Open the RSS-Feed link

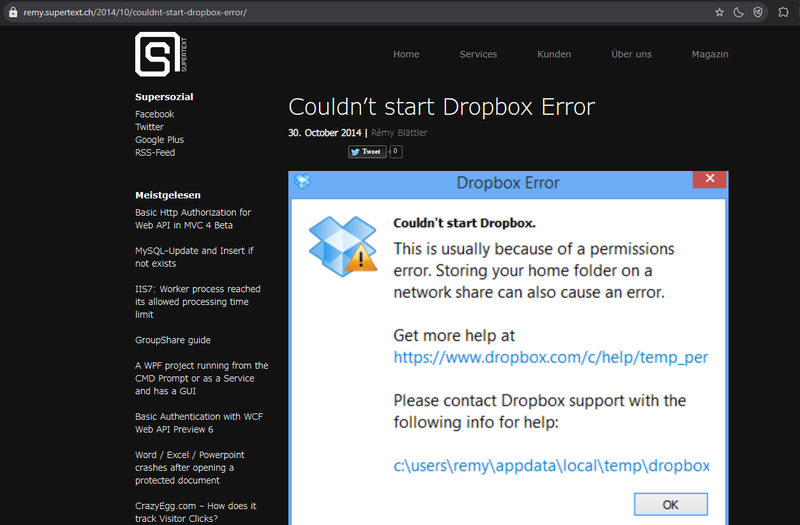(155, 153)
